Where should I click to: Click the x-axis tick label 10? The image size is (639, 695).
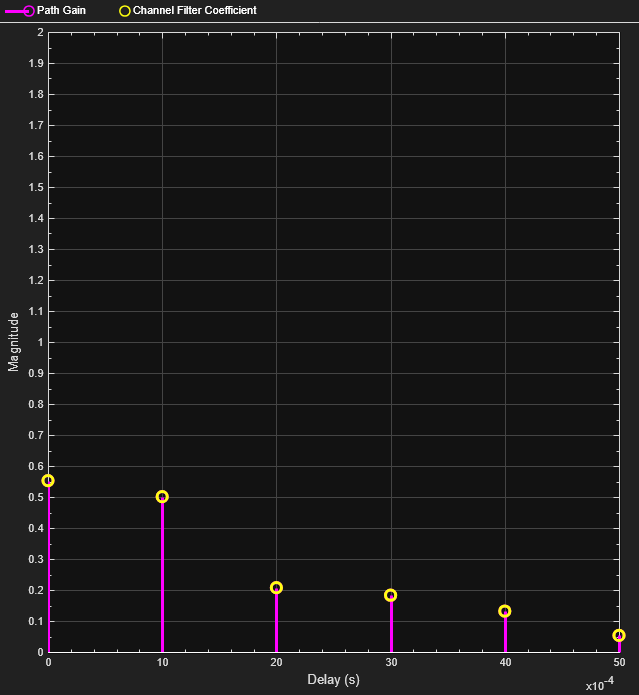tap(163, 662)
